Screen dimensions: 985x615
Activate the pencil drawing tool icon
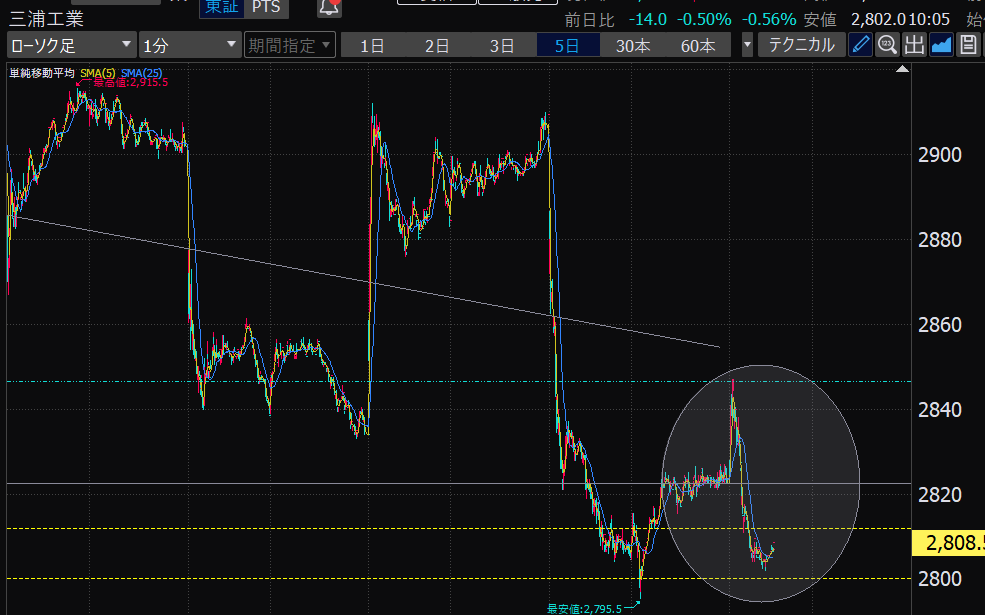[x=860, y=45]
